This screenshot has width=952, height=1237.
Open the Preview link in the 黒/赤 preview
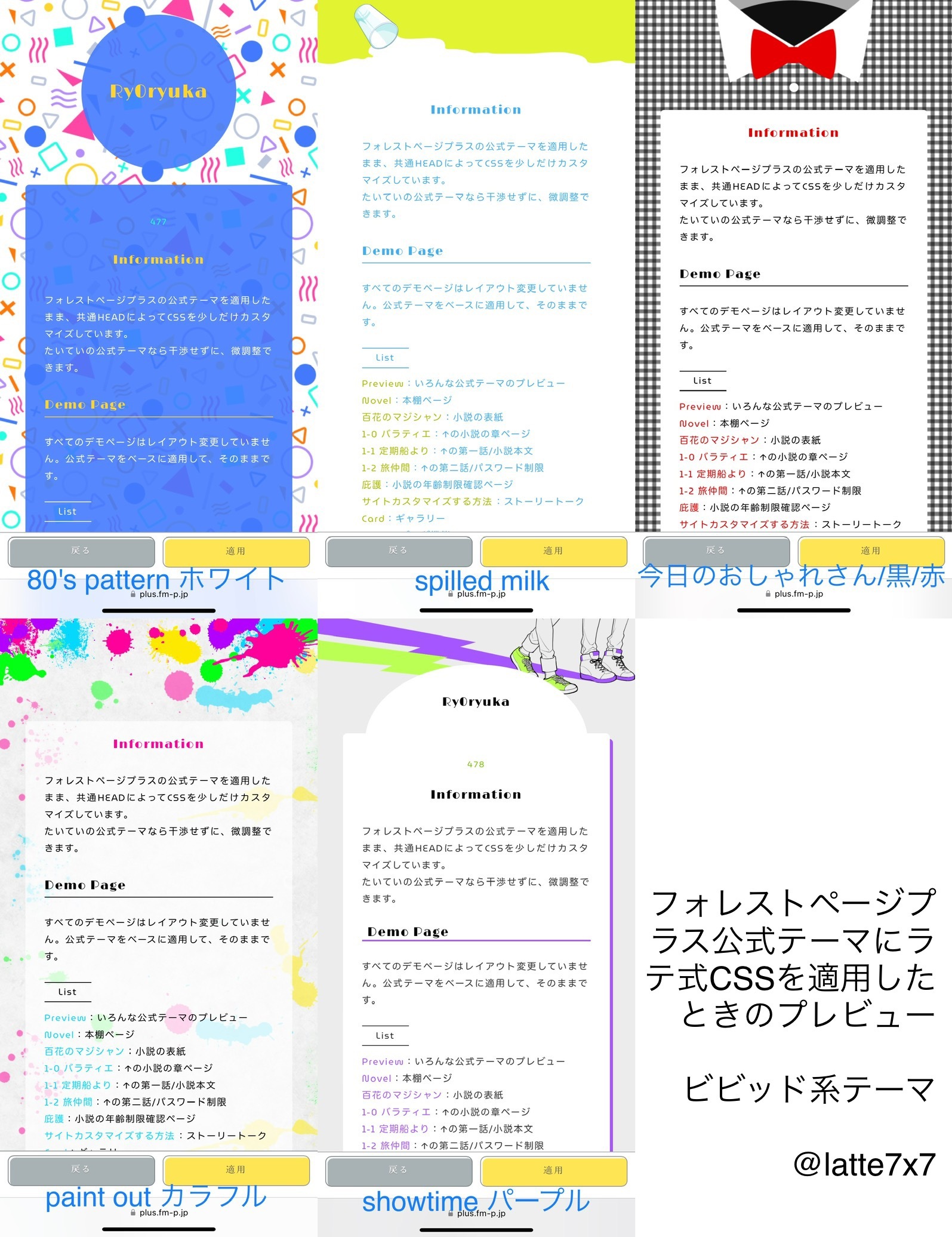pyautogui.click(x=700, y=407)
